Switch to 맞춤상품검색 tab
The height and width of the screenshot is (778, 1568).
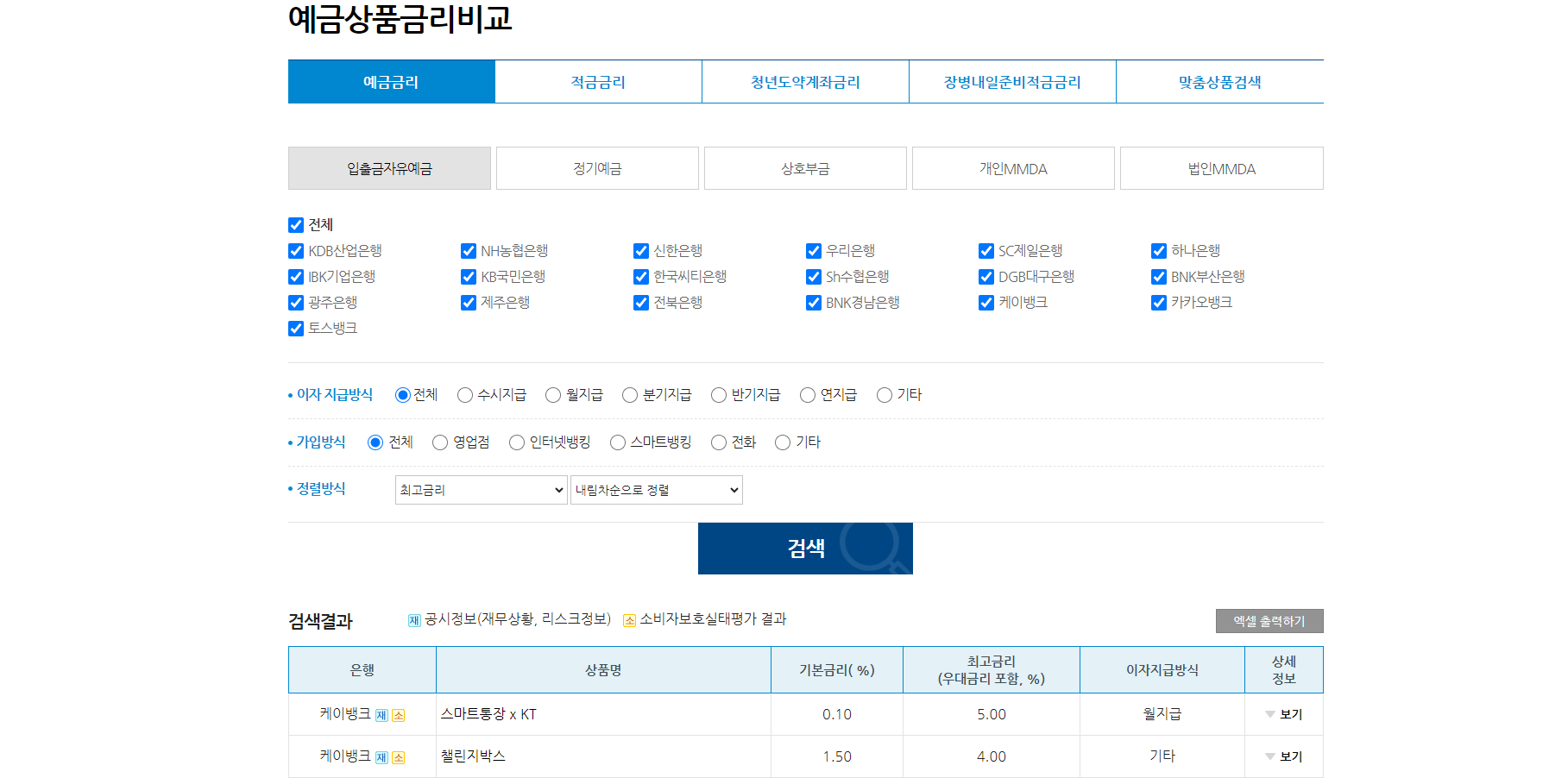(1220, 82)
